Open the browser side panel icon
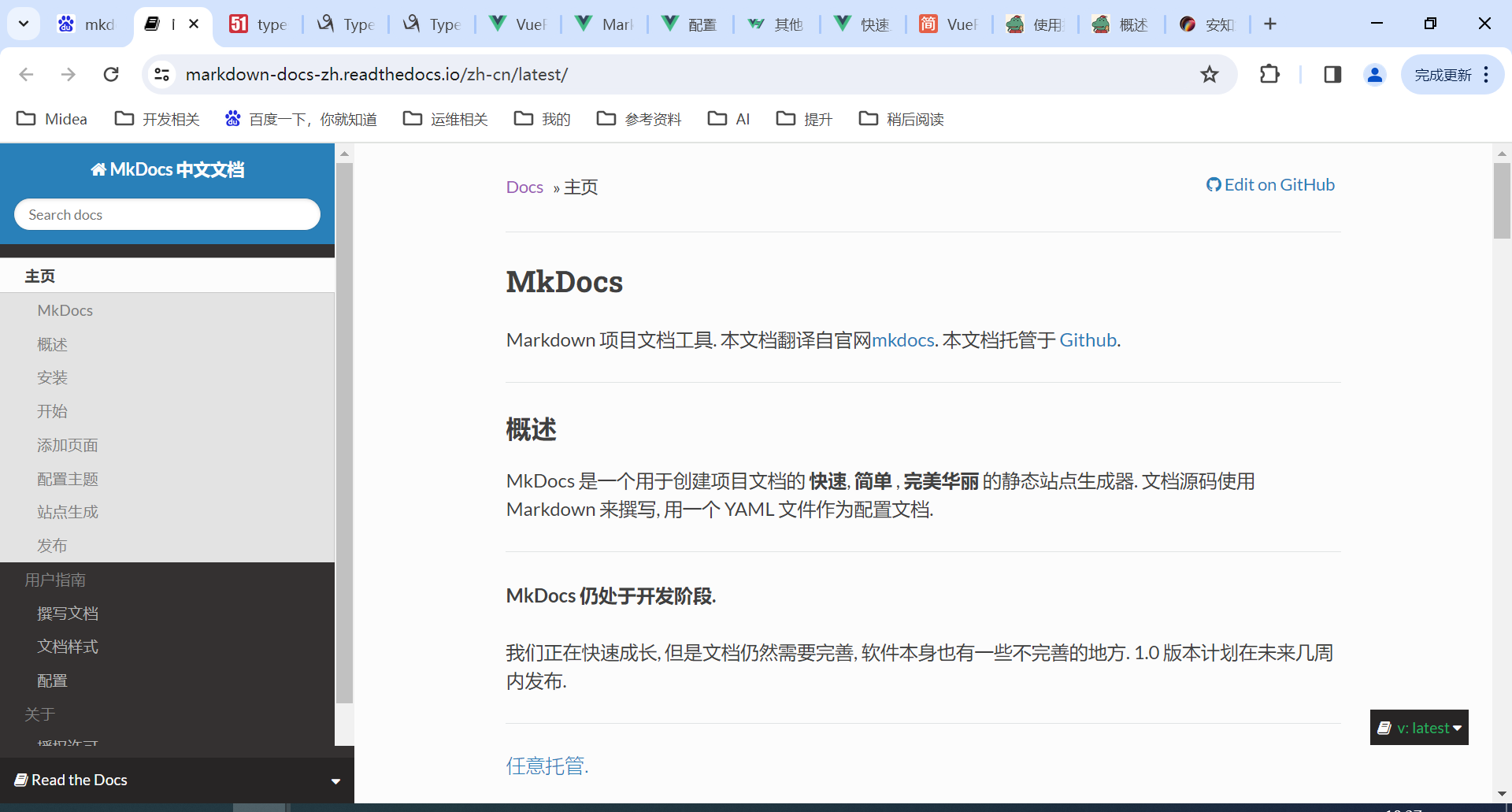 (1332, 74)
